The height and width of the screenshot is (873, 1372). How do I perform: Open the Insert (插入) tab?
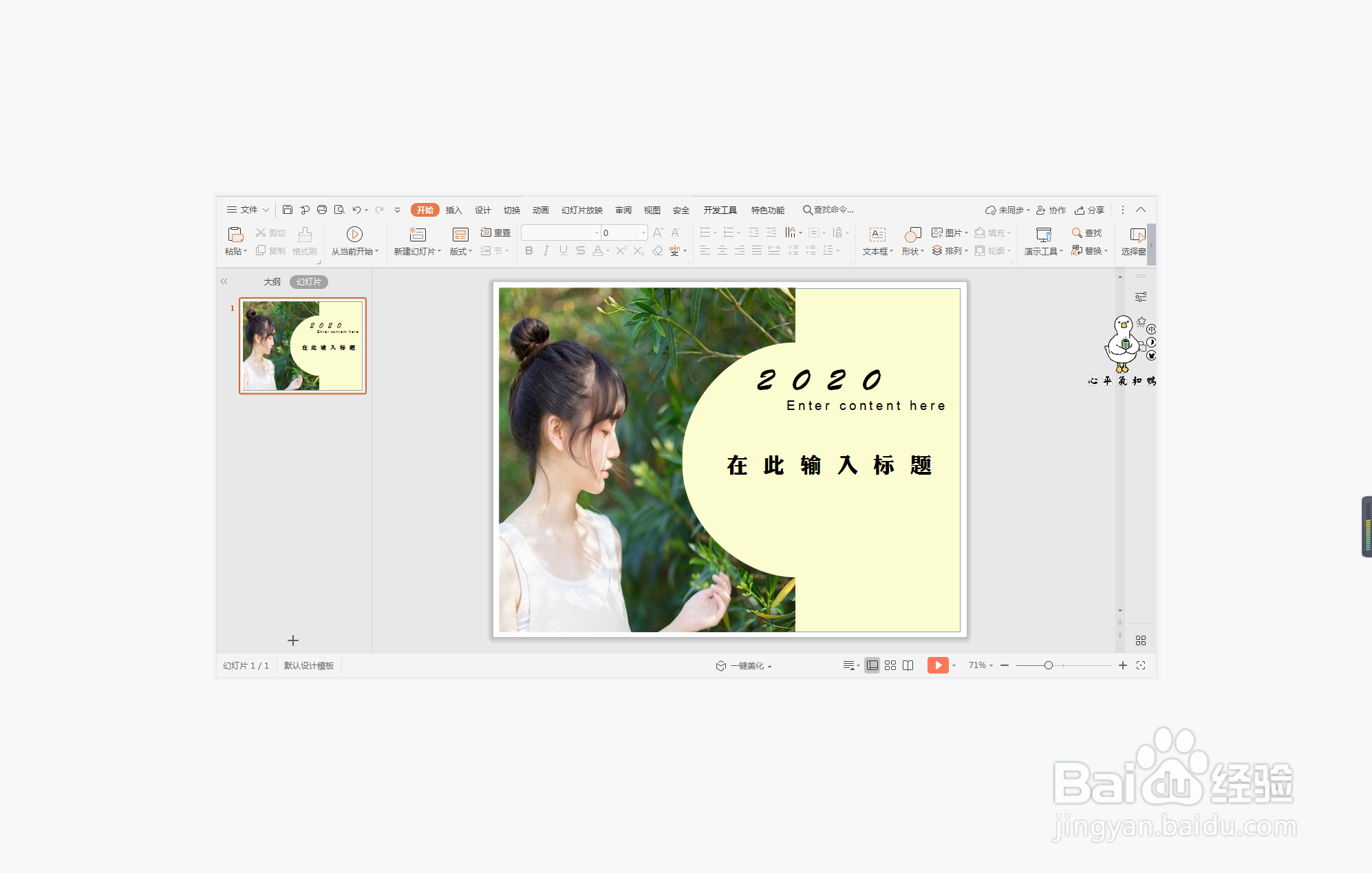click(453, 210)
